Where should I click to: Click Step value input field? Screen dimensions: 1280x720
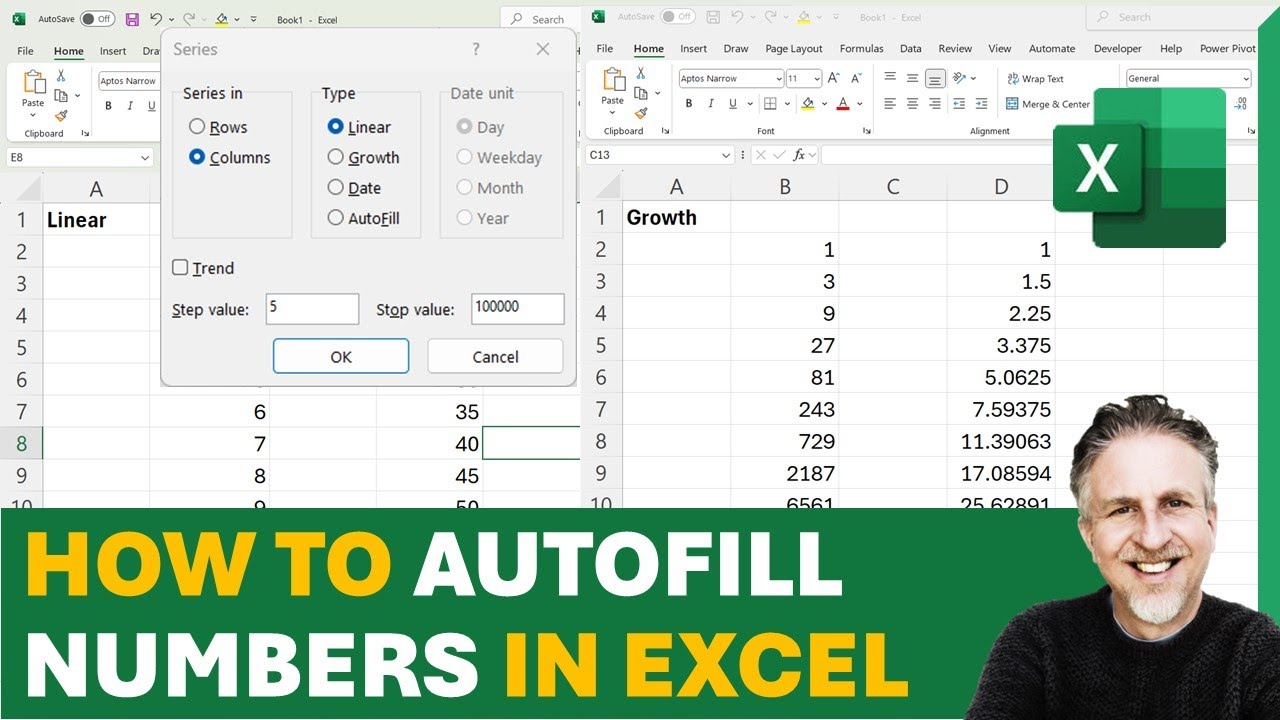312,309
